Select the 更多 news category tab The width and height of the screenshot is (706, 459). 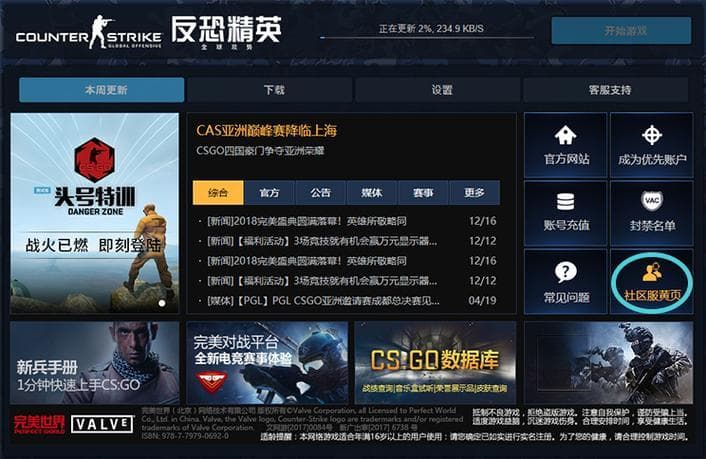[x=475, y=193]
